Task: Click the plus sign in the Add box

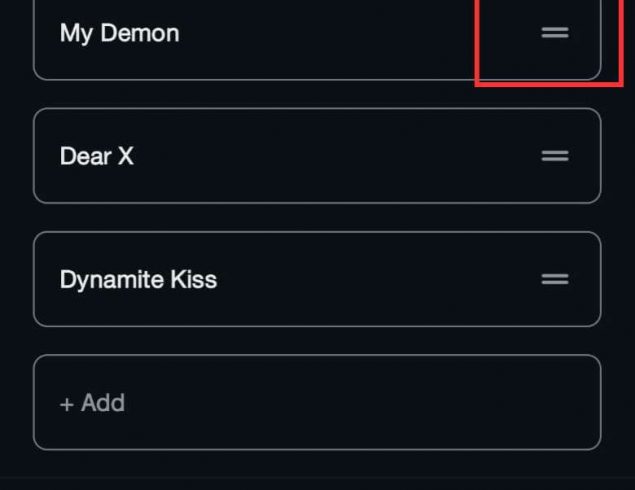Action: coord(67,403)
